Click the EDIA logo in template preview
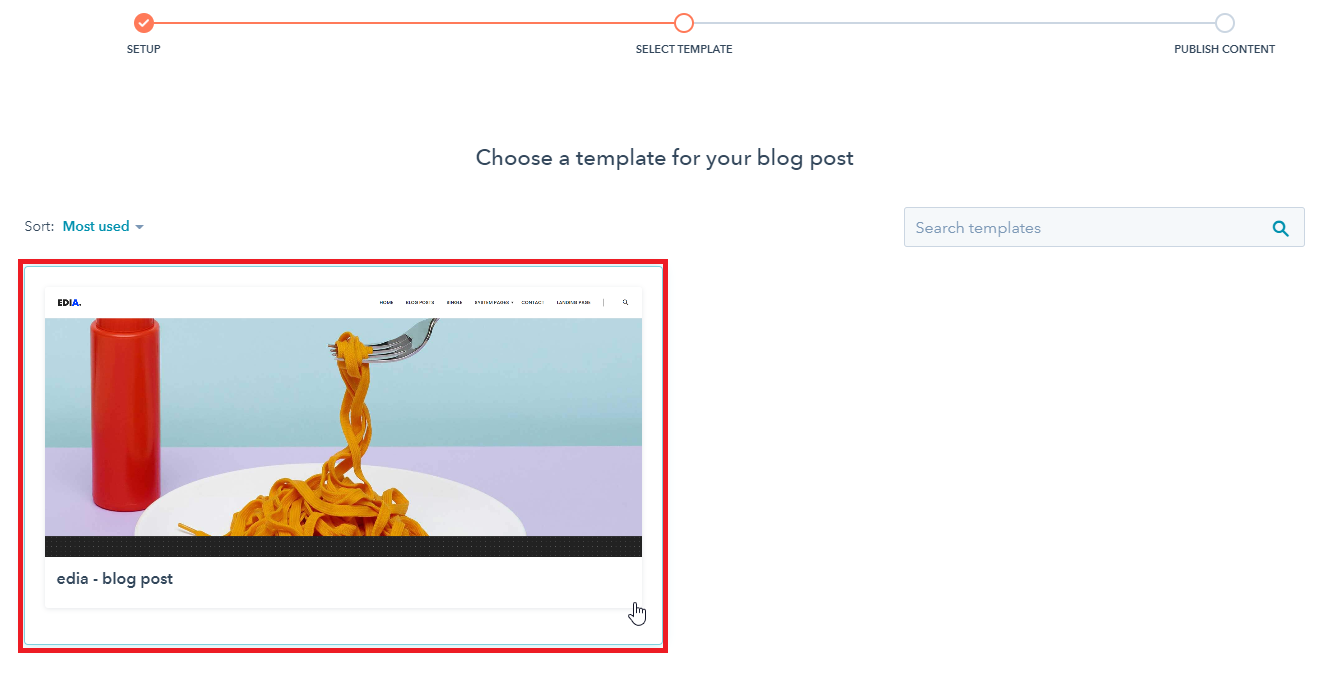This screenshot has width=1319, height=681. [x=69, y=302]
